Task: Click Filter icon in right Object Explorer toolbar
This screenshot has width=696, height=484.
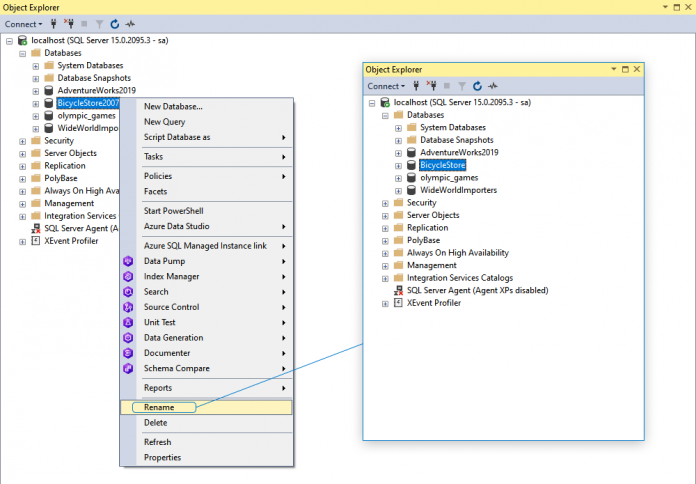Action: pos(462,86)
